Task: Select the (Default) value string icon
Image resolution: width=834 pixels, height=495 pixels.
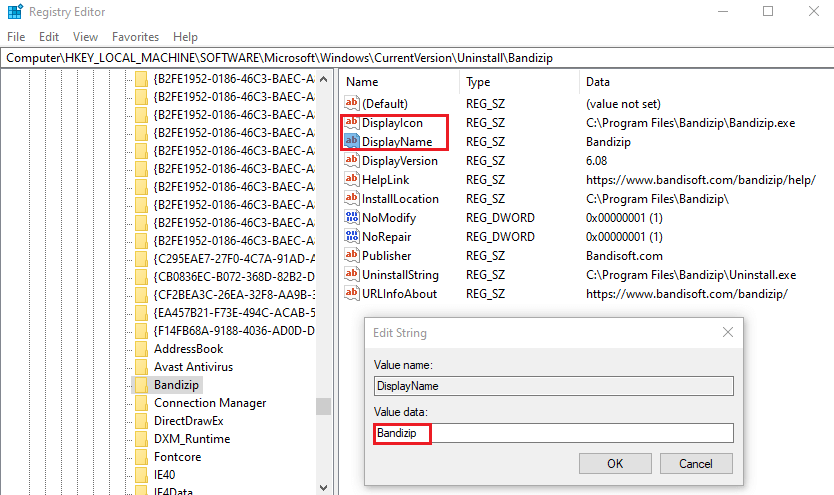Action: pyautogui.click(x=352, y=103)
